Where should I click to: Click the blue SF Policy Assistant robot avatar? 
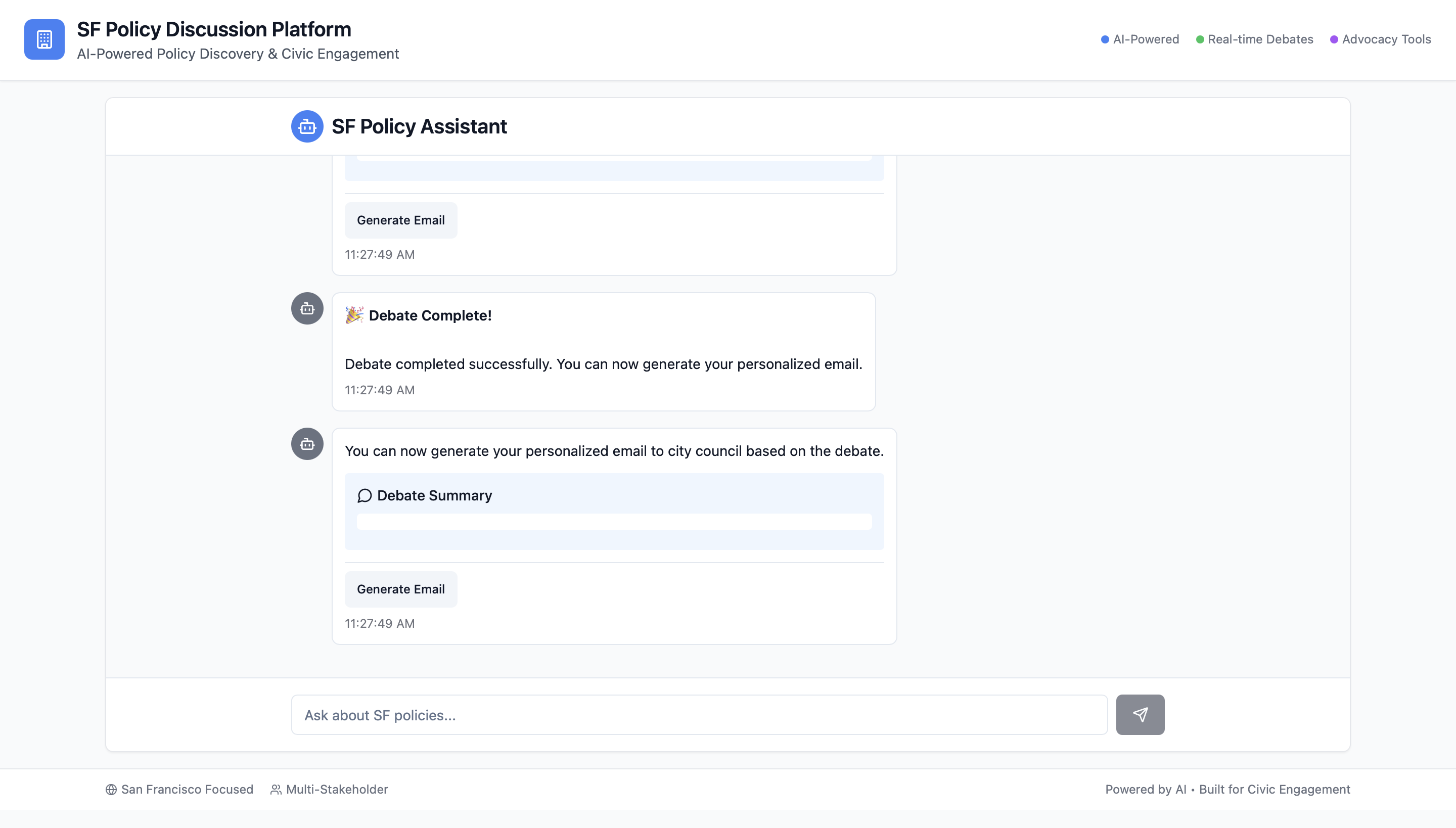pos(307,126)
